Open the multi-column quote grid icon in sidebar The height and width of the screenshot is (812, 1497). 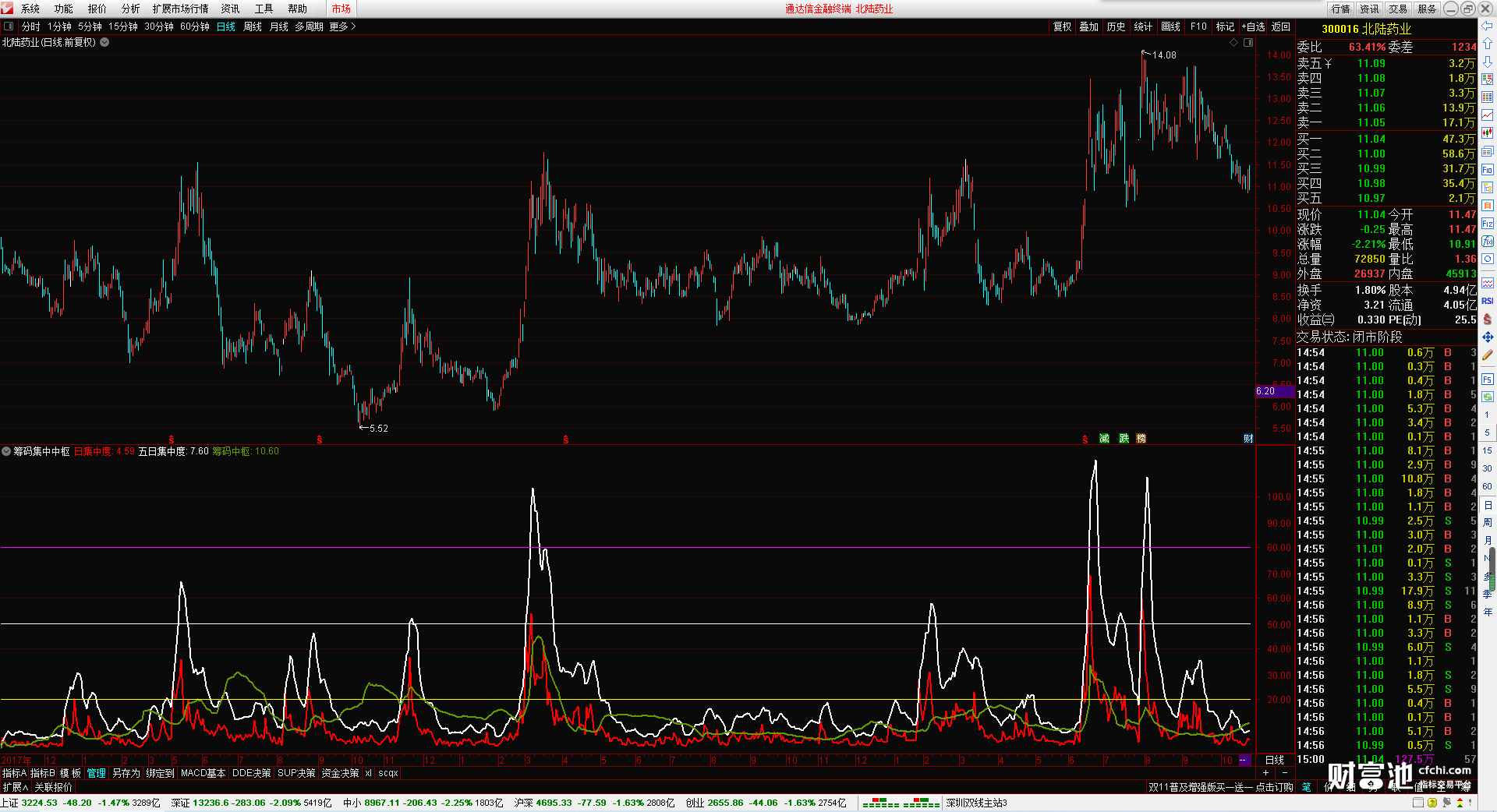point(1488,97)
